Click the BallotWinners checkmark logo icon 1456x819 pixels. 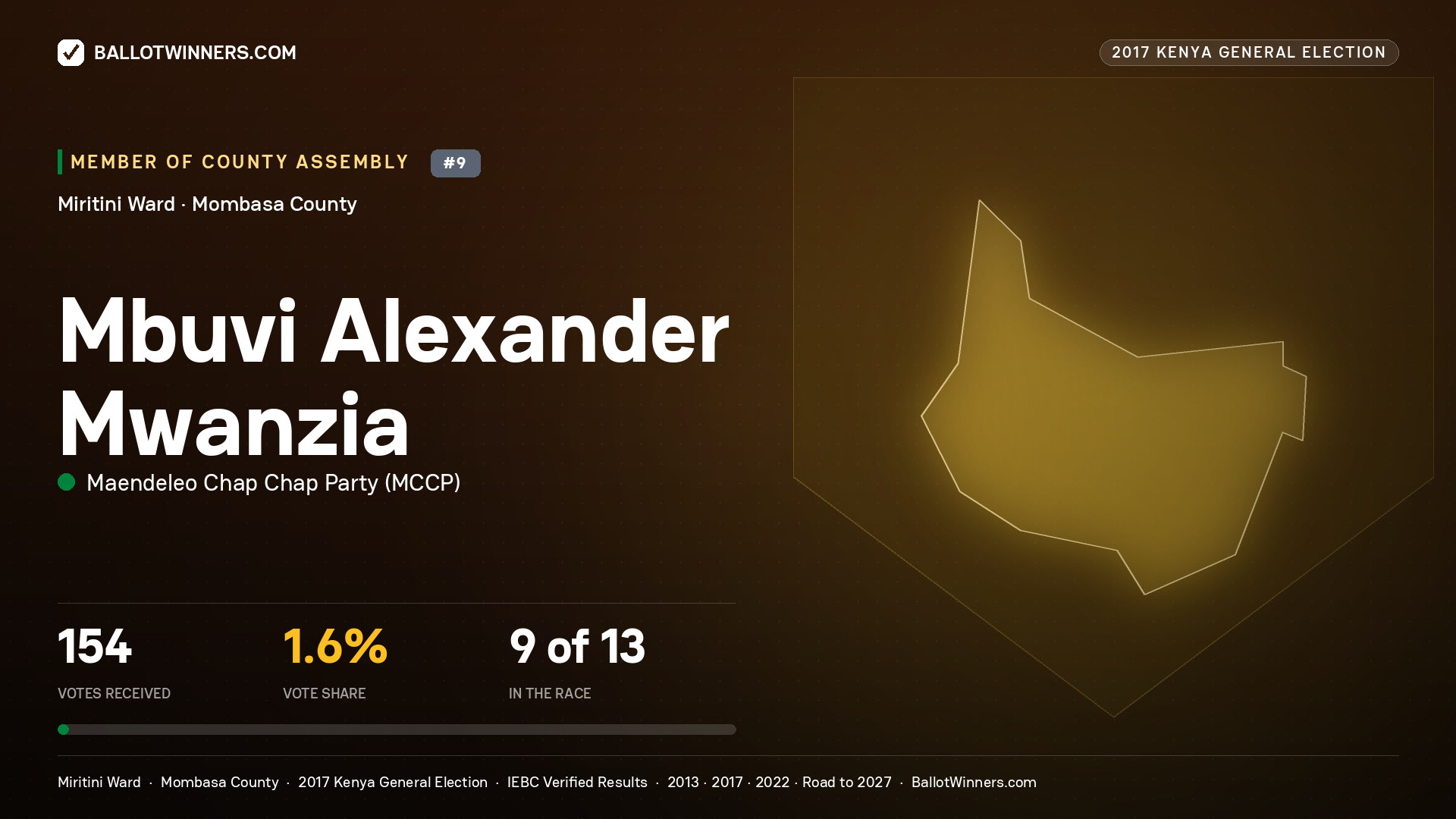(71, 52)
